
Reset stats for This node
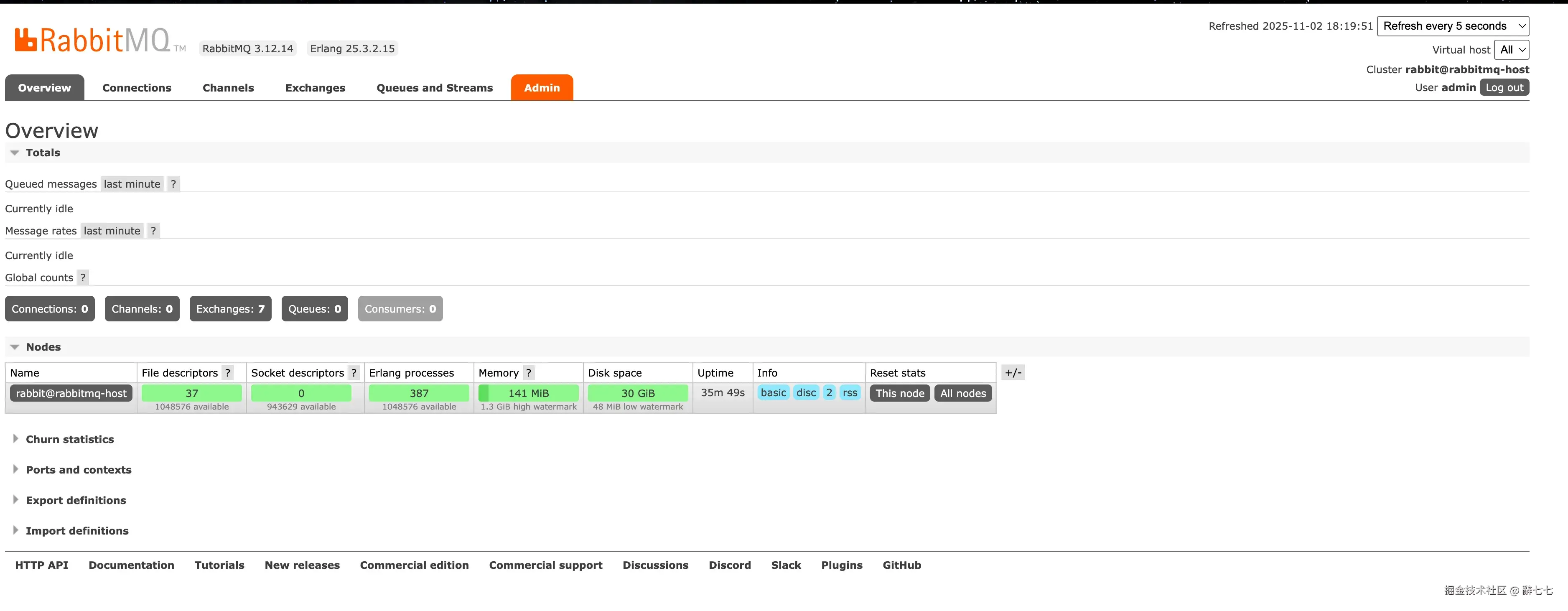tap(900, 393)
